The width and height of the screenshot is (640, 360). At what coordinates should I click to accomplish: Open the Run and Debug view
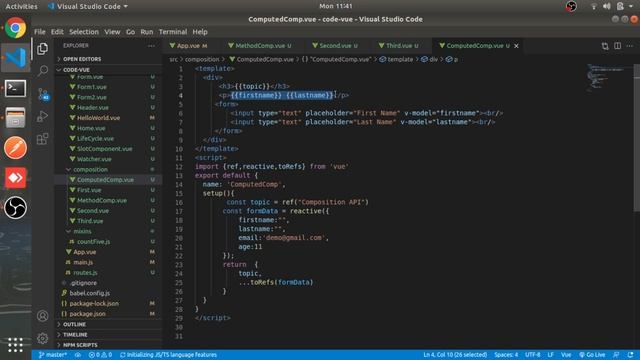(42, 116)
